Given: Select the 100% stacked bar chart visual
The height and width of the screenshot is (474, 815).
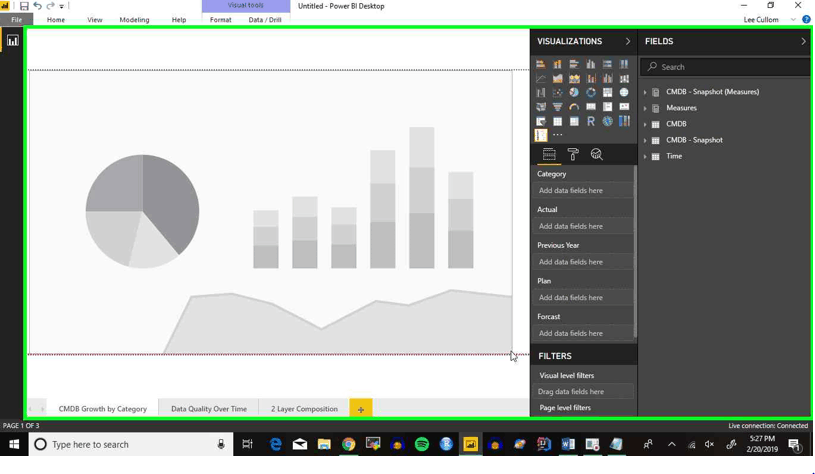Looking at the screenshot, I should 607,64.
